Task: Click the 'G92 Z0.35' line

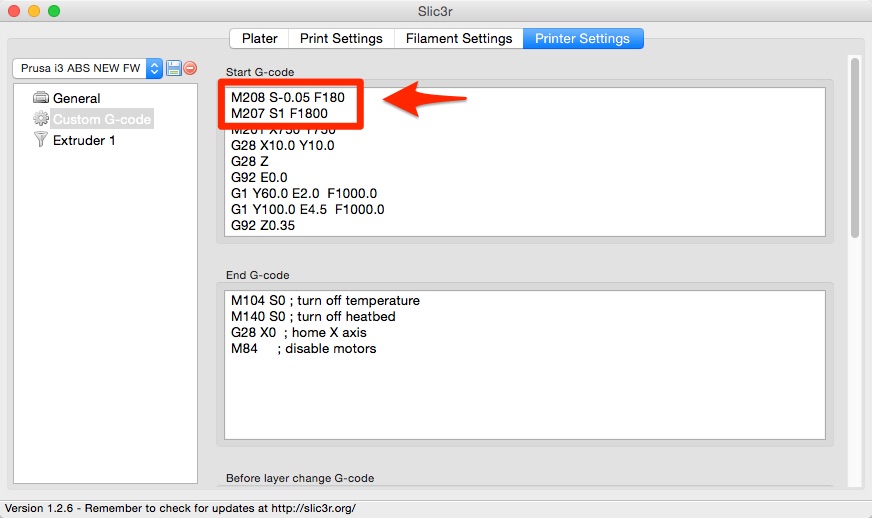Action: click(x=262, y=225)
